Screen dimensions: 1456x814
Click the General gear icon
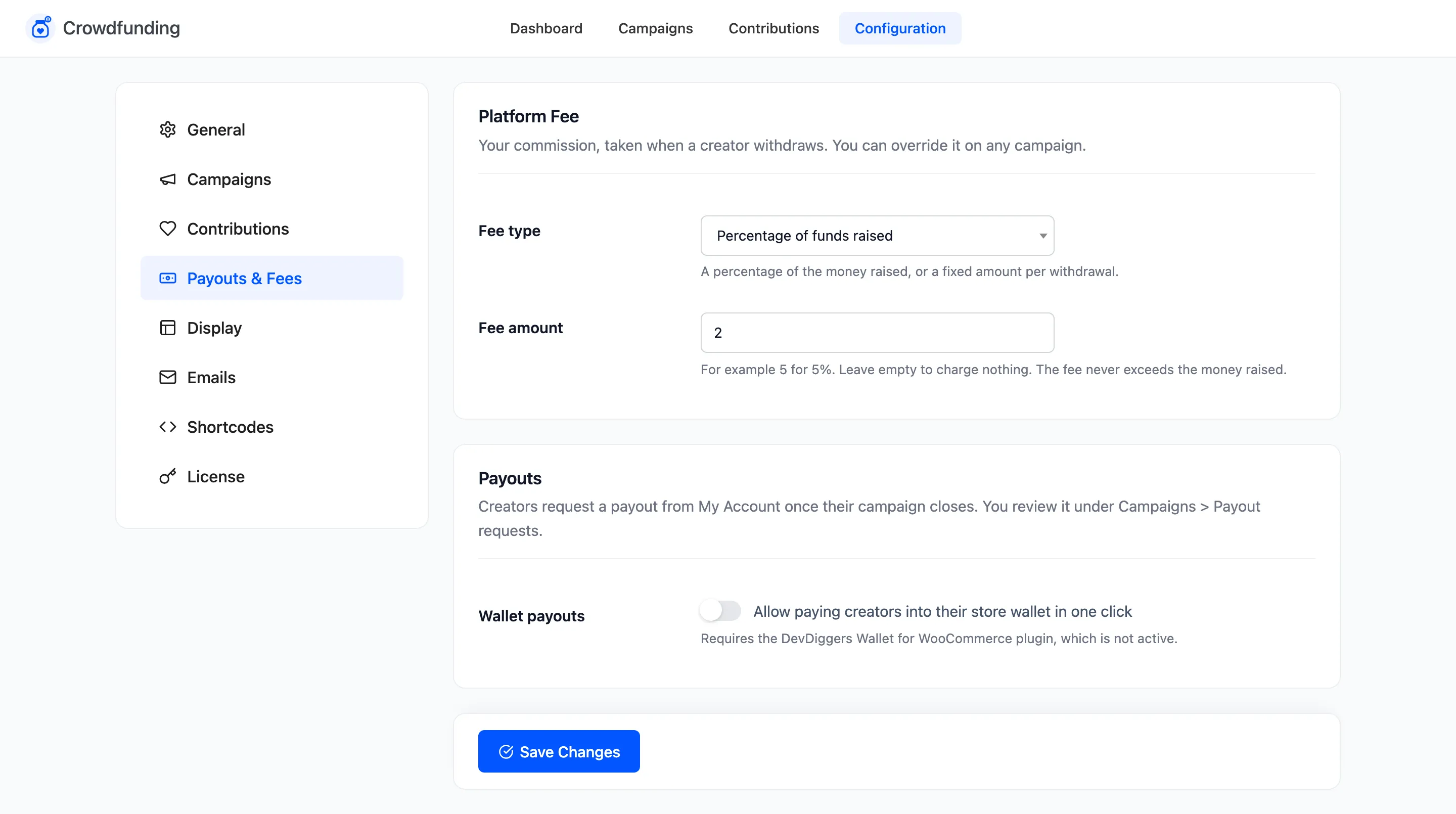click(168, 129)
